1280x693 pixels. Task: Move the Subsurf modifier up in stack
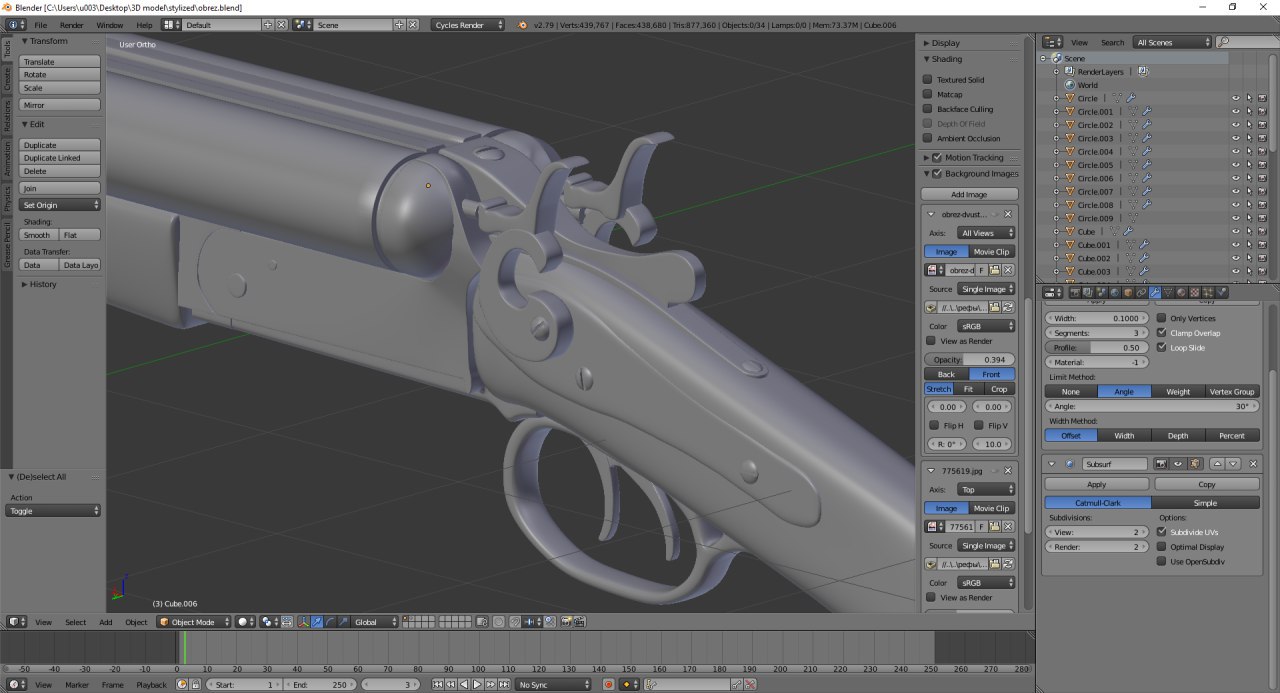1217,464
